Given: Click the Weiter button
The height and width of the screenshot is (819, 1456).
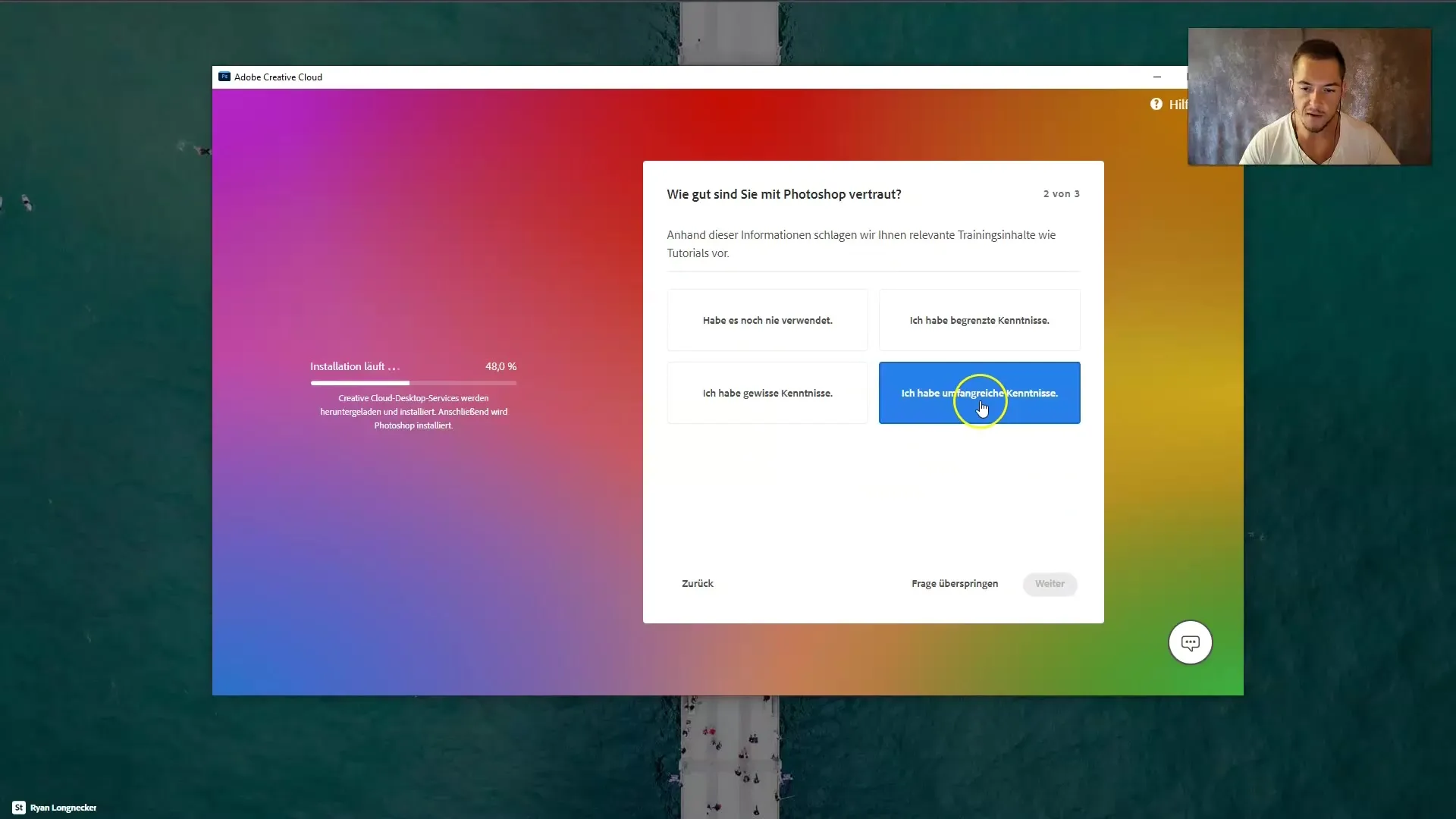Looking at the screenshot, I should (x=1050, y=583).
